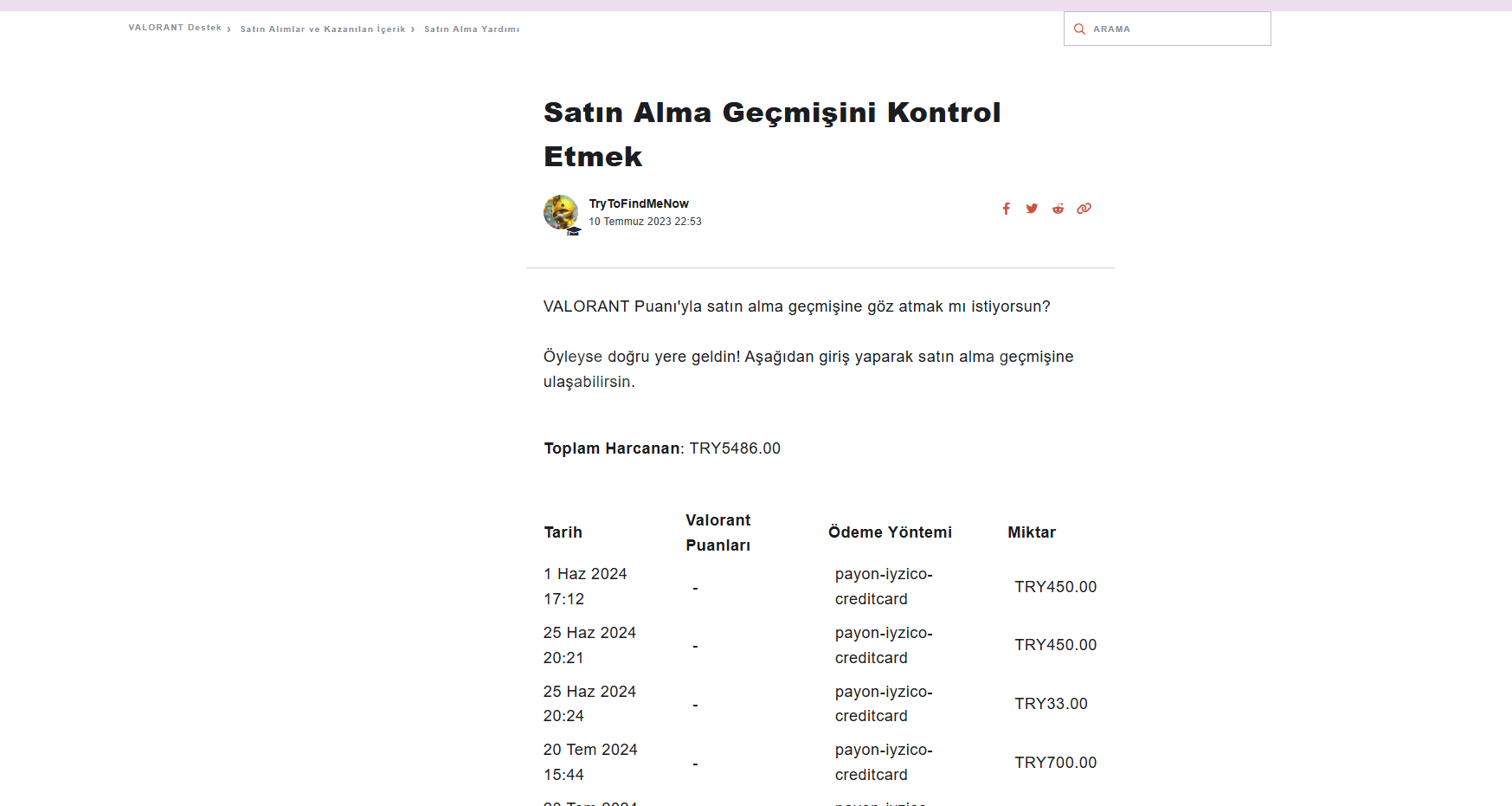The image size is (1512, 806).
Task: Click the Valorant Puanları column header
Action: pyautogui.click(x=718, y=532)
